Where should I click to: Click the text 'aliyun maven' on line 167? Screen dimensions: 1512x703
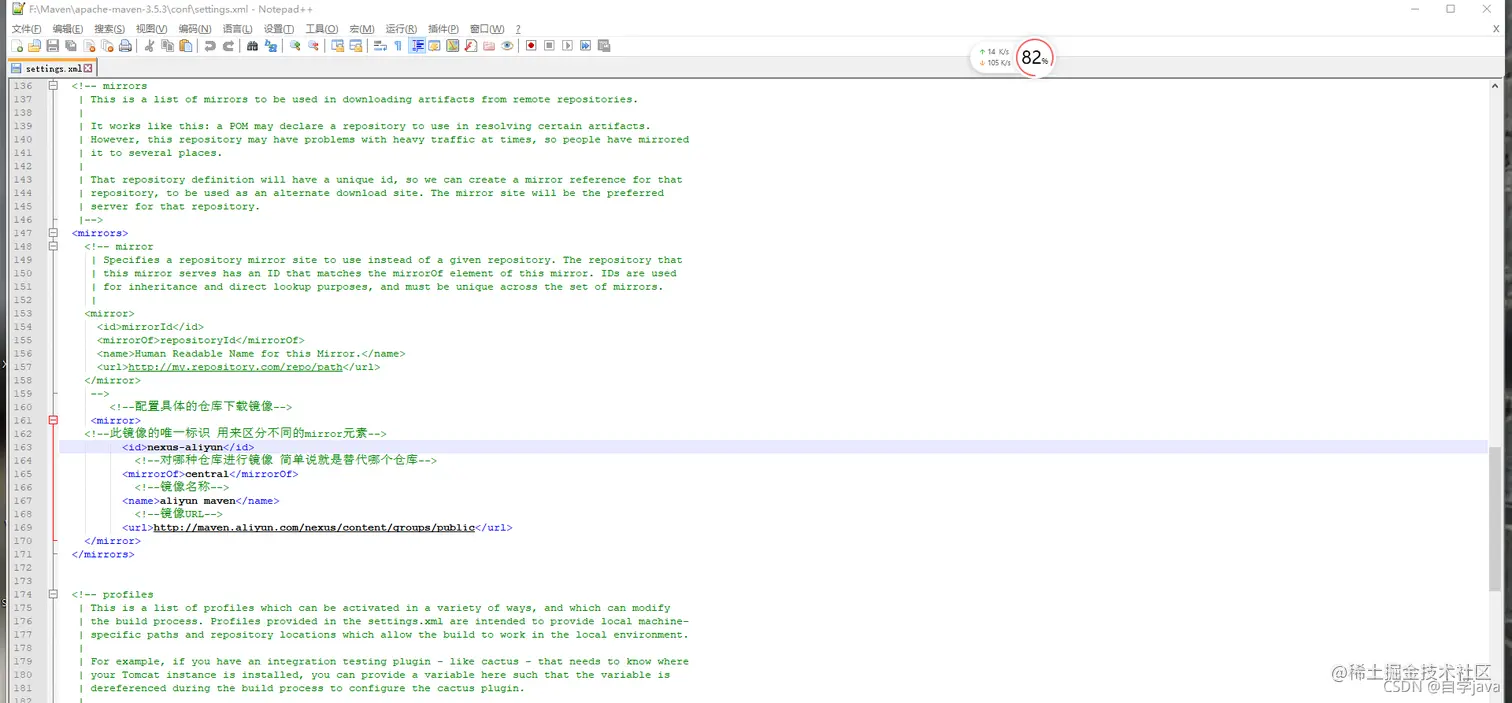[198, 500]
